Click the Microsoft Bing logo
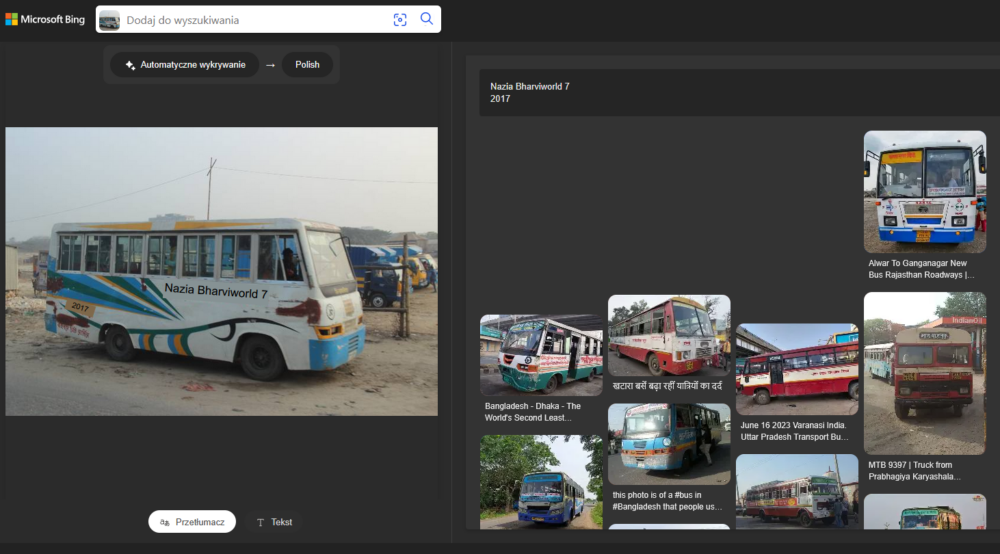This screenshot has height=554, width=1000. tap(45, 19)
